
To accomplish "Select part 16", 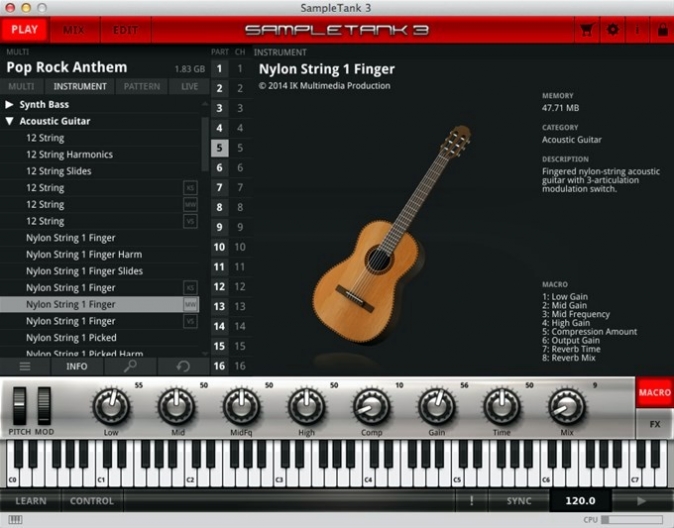I will (x=219, y=366).
